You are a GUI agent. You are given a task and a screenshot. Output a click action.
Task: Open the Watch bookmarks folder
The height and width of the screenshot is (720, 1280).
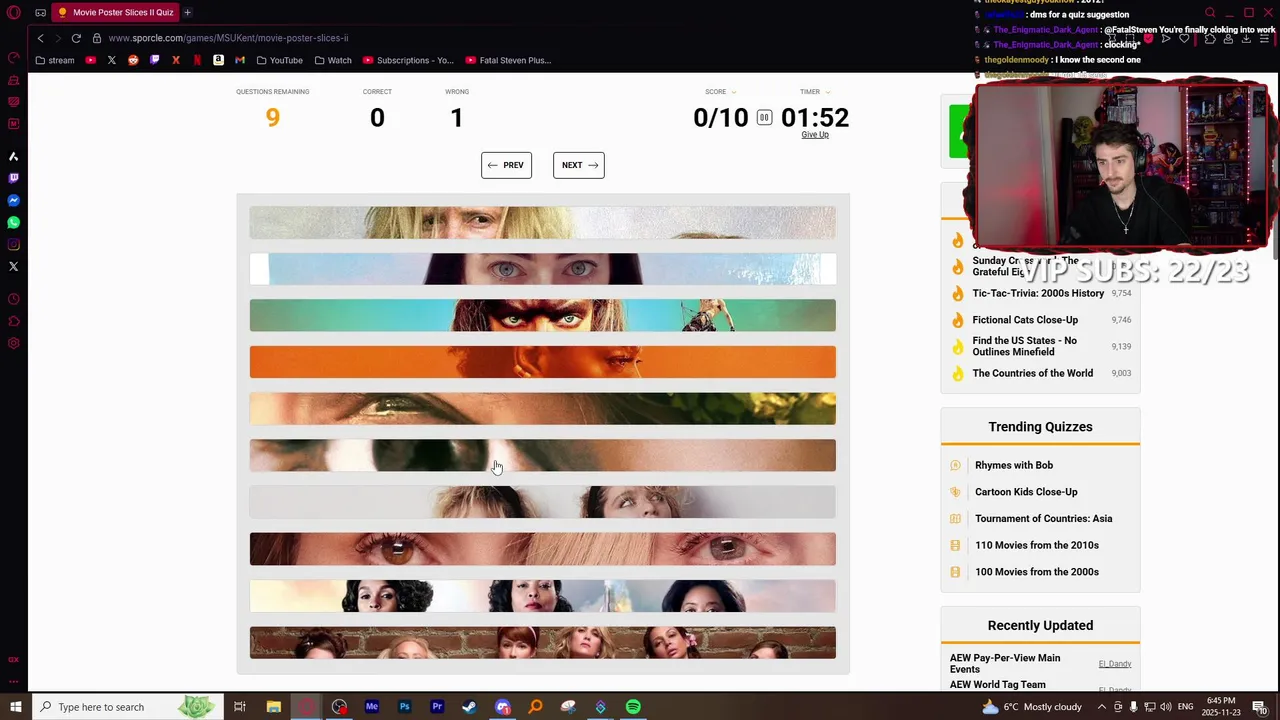click(x=333, y=60)
